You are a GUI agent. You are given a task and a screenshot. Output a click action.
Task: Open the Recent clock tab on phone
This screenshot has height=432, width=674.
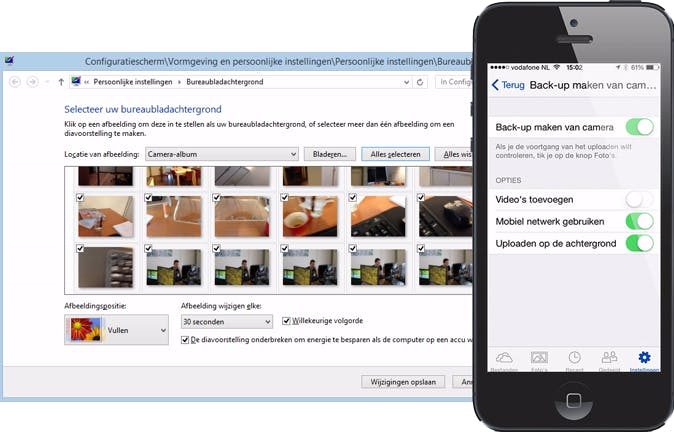coord(574,360)
